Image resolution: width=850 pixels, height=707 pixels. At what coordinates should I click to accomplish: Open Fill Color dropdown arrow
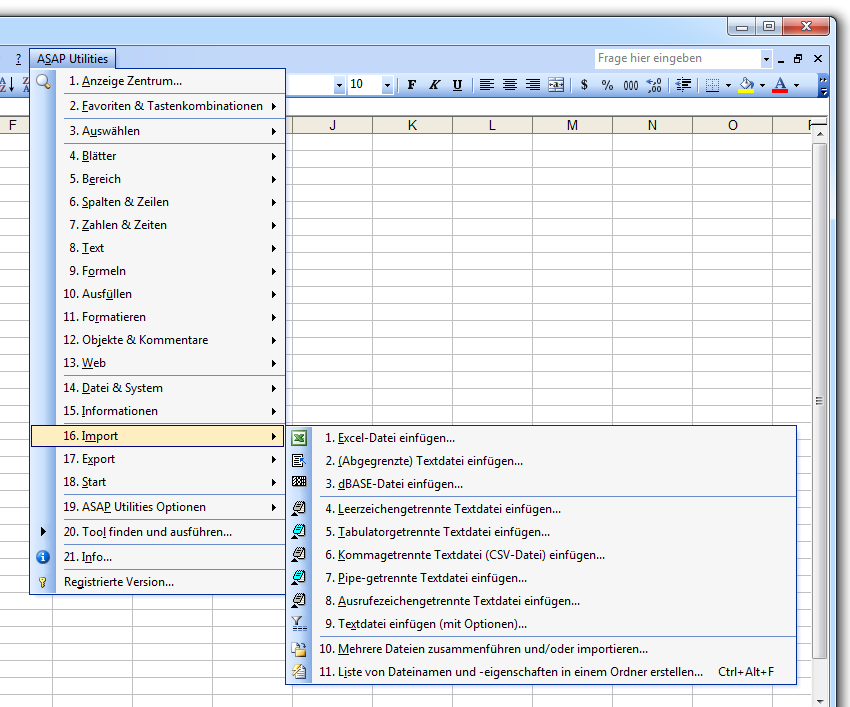click(x=762, y=85)
